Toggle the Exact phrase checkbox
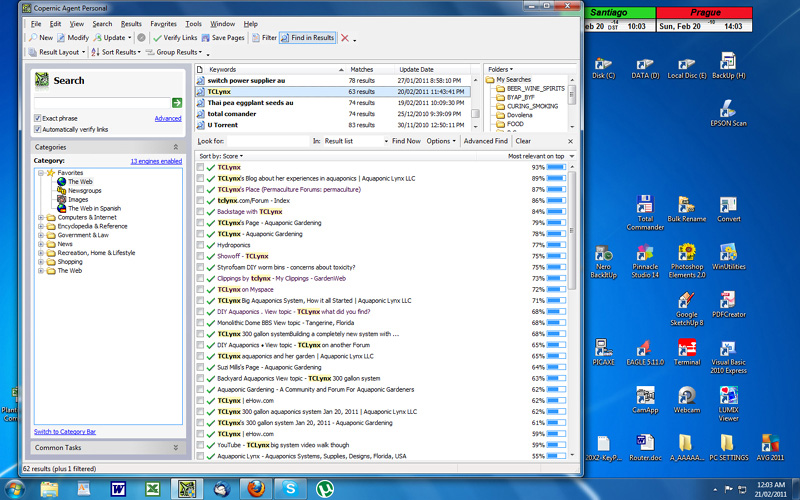Screen dimensions: 800x500 tap(38, 118)
